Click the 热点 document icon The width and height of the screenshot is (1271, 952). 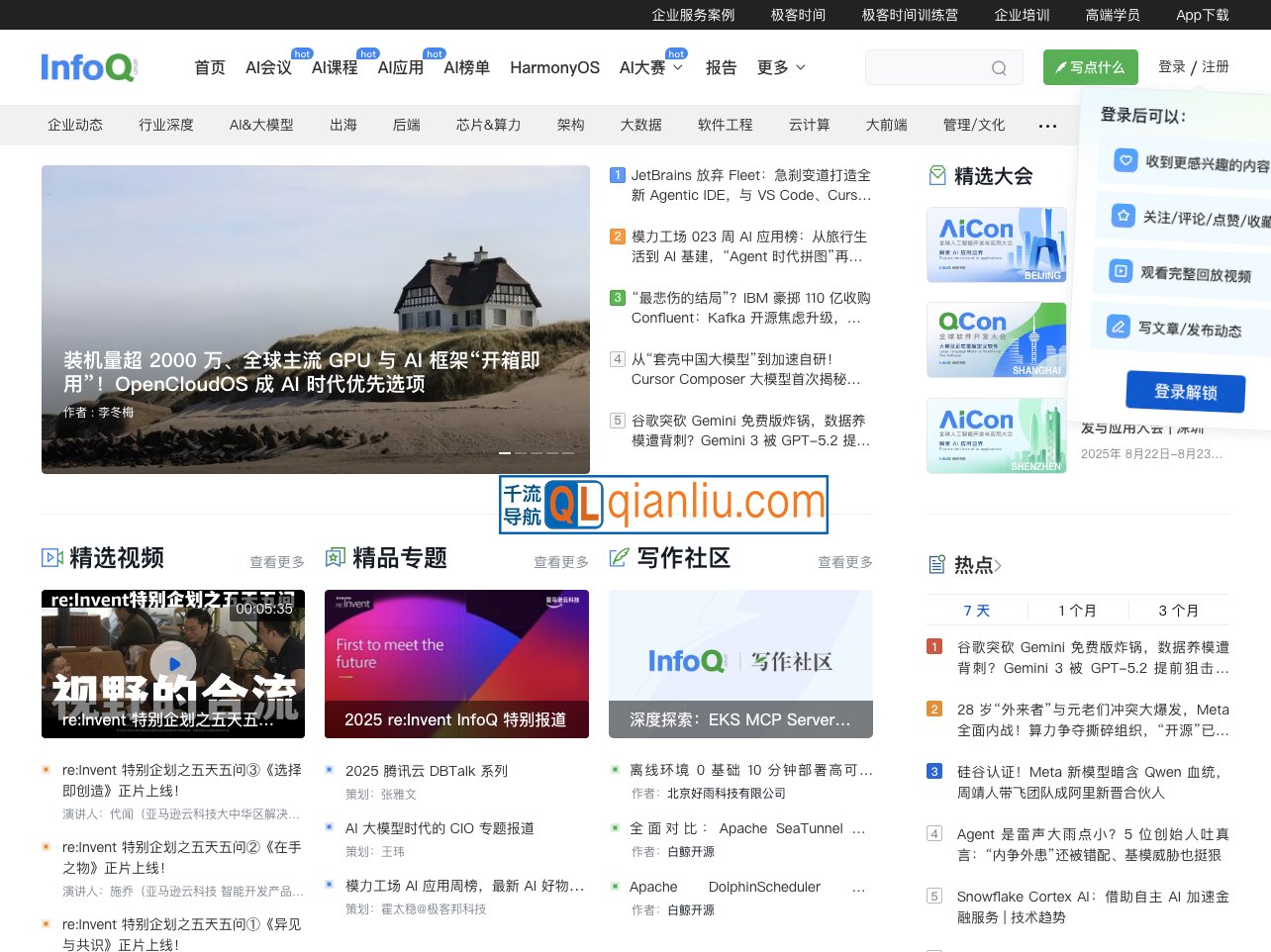pos(937,565)
